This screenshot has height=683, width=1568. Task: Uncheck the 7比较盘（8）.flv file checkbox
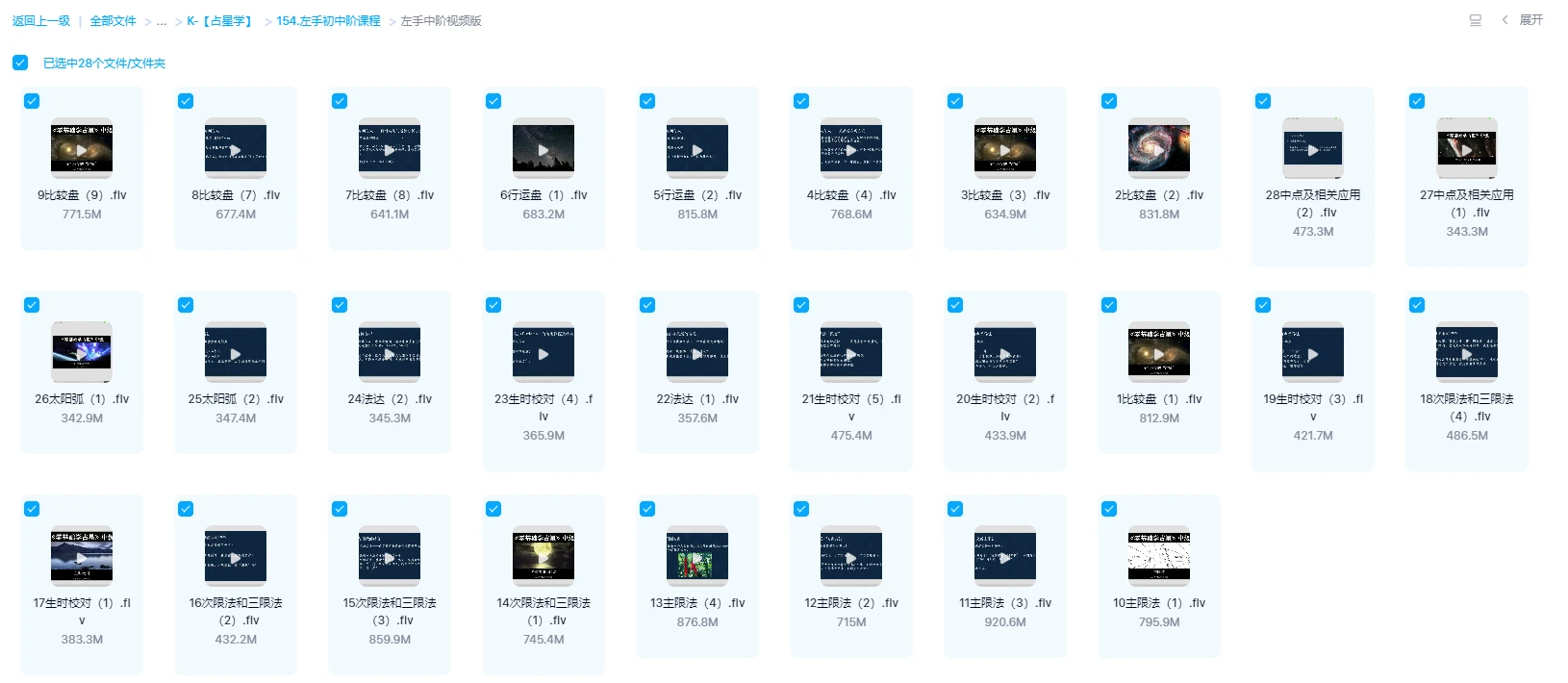[x=340, y=101]
